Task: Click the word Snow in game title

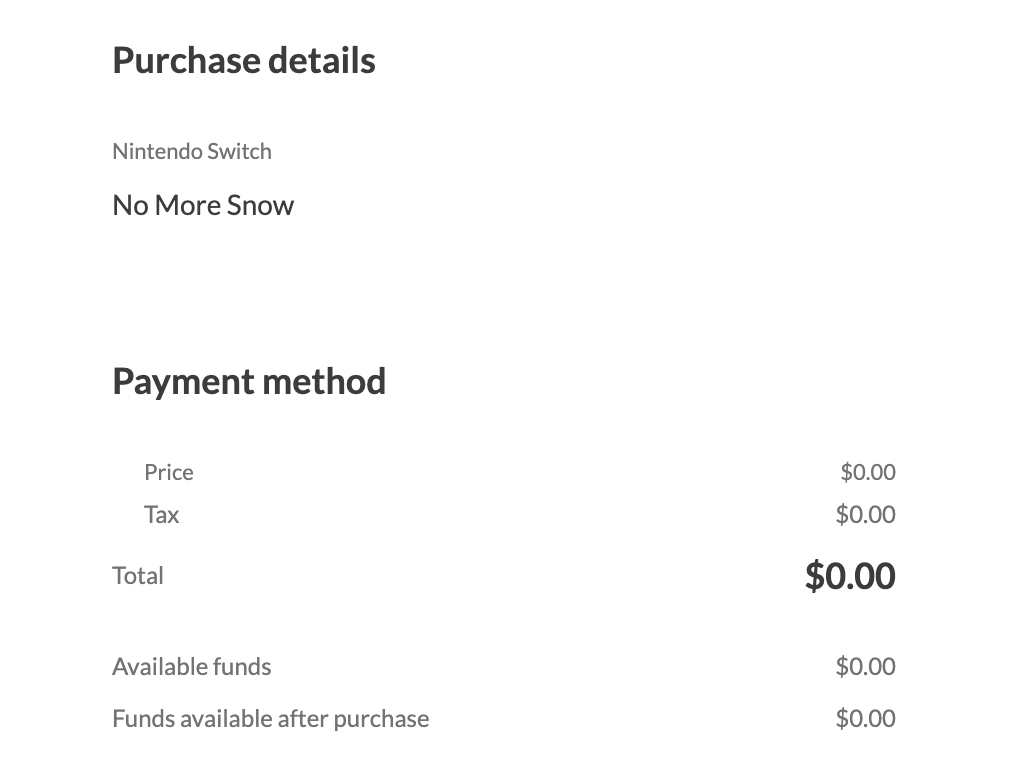Action: pyautogui.click(x=260, y=205)
